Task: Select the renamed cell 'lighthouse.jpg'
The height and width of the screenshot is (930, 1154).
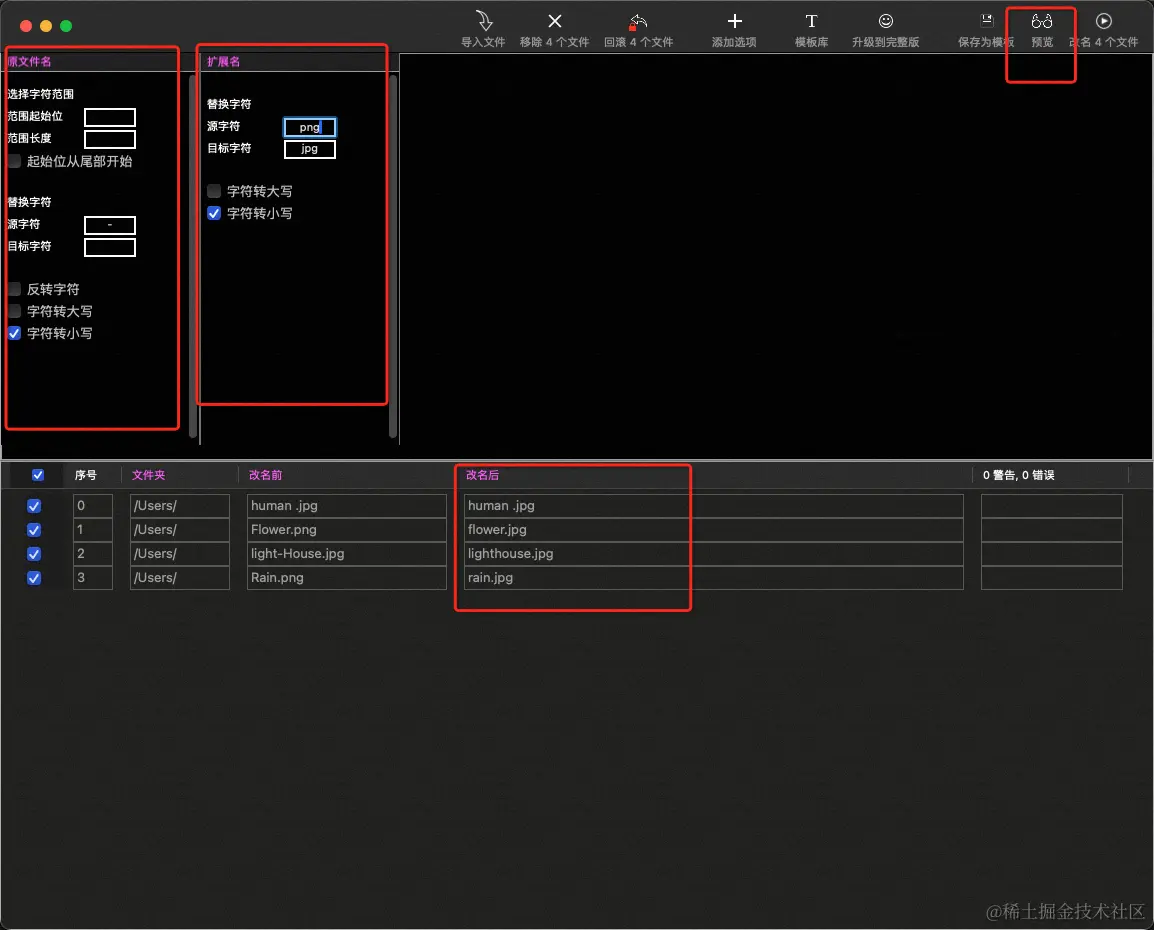Action: point(714,553)
